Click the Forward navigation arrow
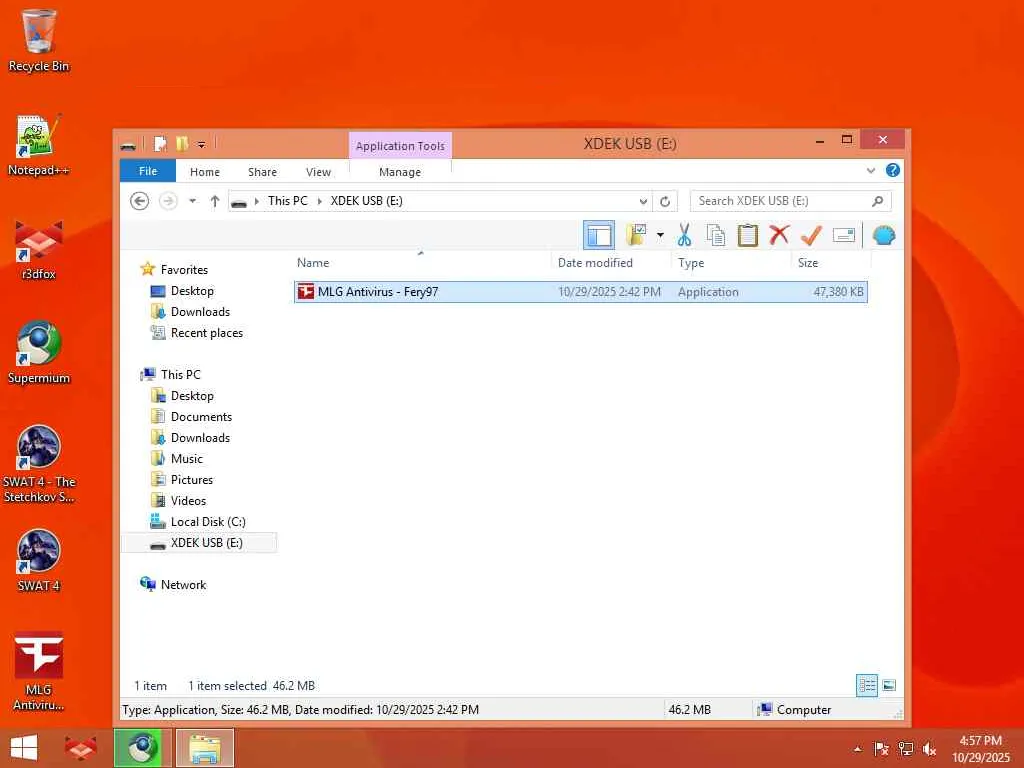The image size is (1024, 768). tap(168, 201)
